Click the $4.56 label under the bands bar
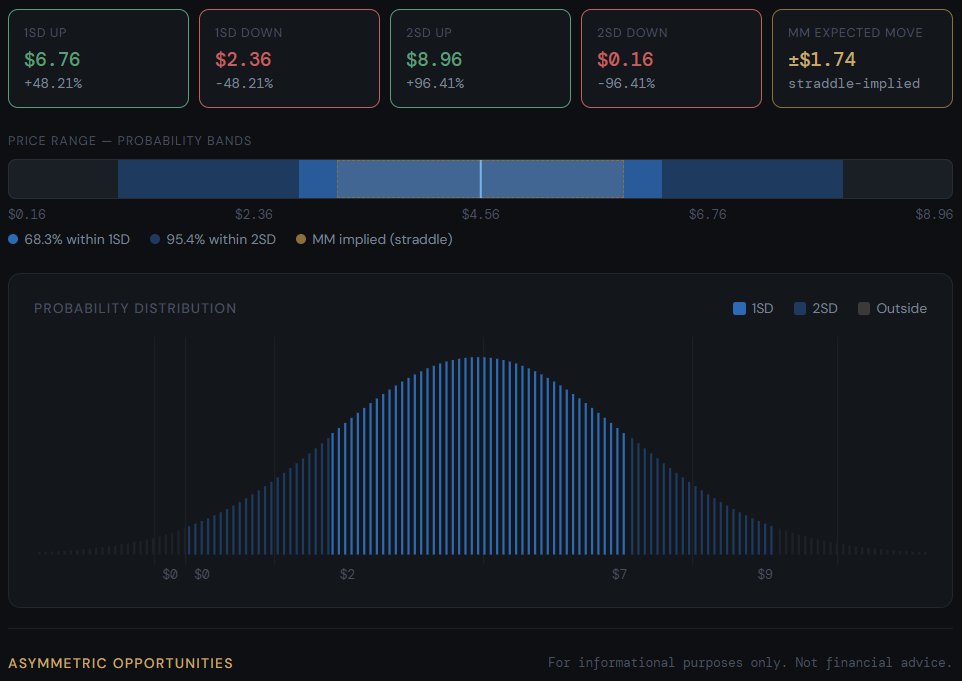Viewport: 962px width, 681px height. (480, 214)
